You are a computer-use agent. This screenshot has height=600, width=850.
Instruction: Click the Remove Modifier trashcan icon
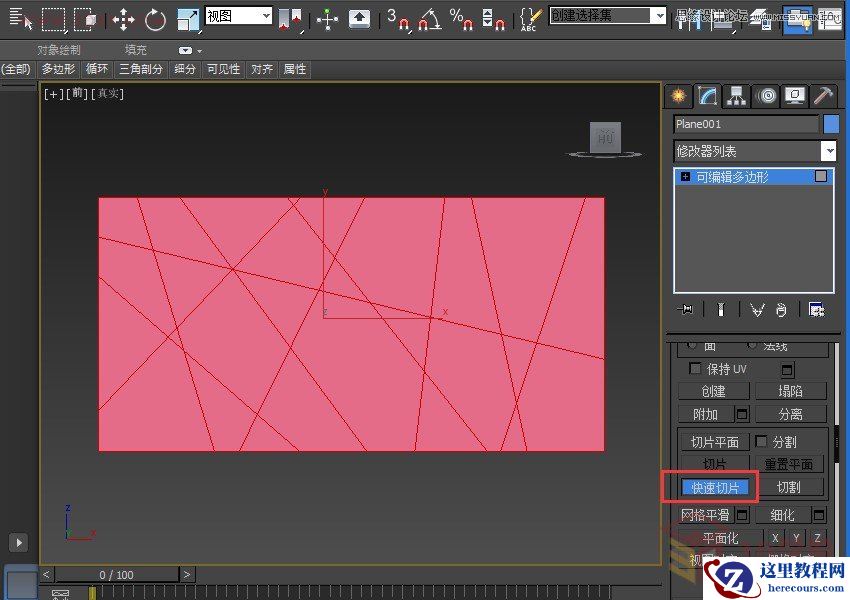pyautogui.click(x=781, y=309)
